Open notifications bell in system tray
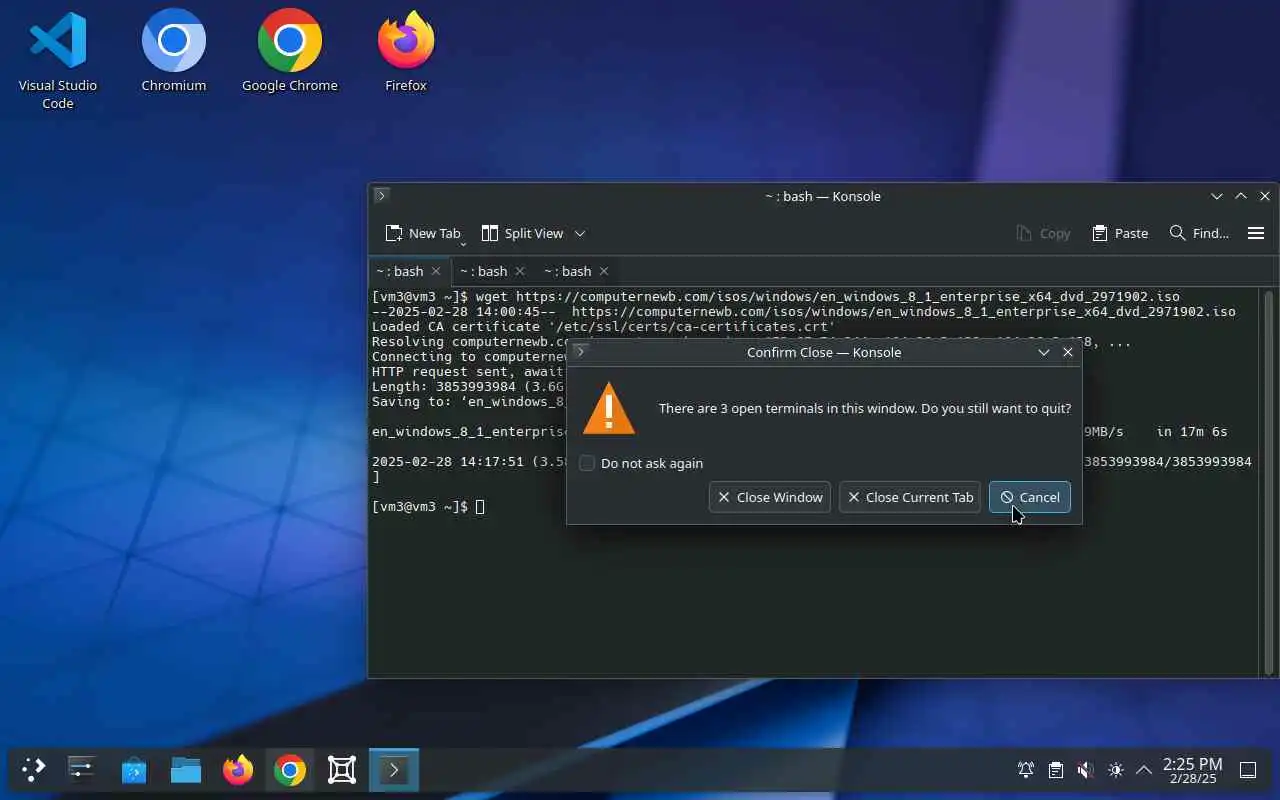 (1026, 770)
